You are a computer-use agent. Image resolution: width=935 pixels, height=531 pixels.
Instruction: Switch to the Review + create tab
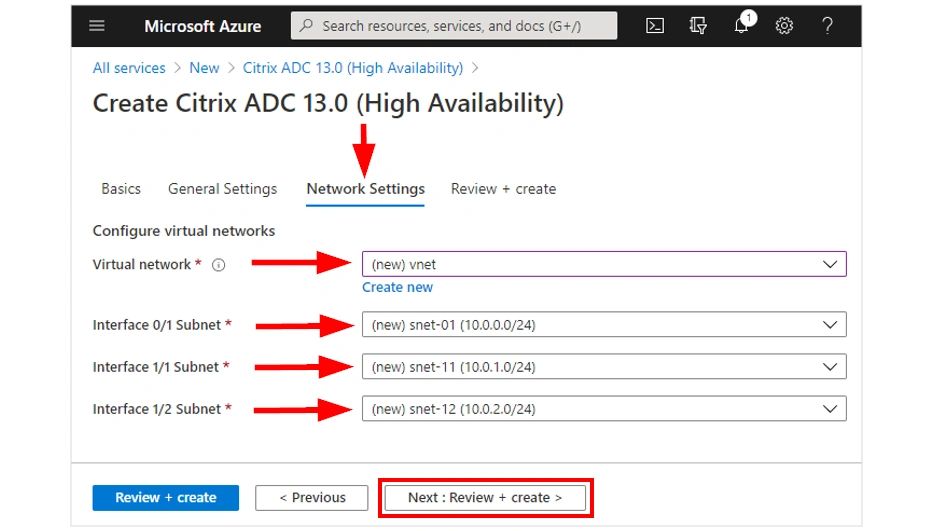503,189
